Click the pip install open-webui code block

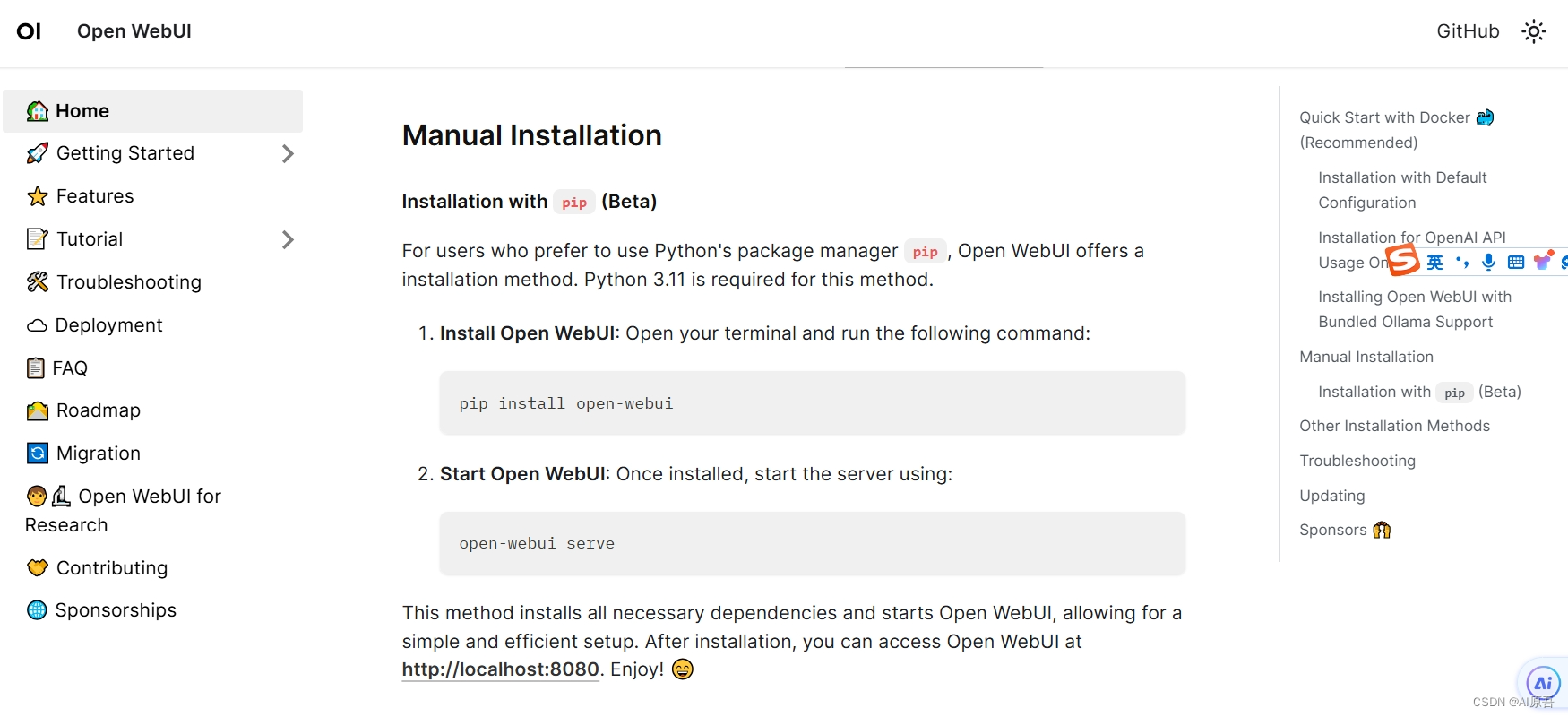tap(812, 403)
